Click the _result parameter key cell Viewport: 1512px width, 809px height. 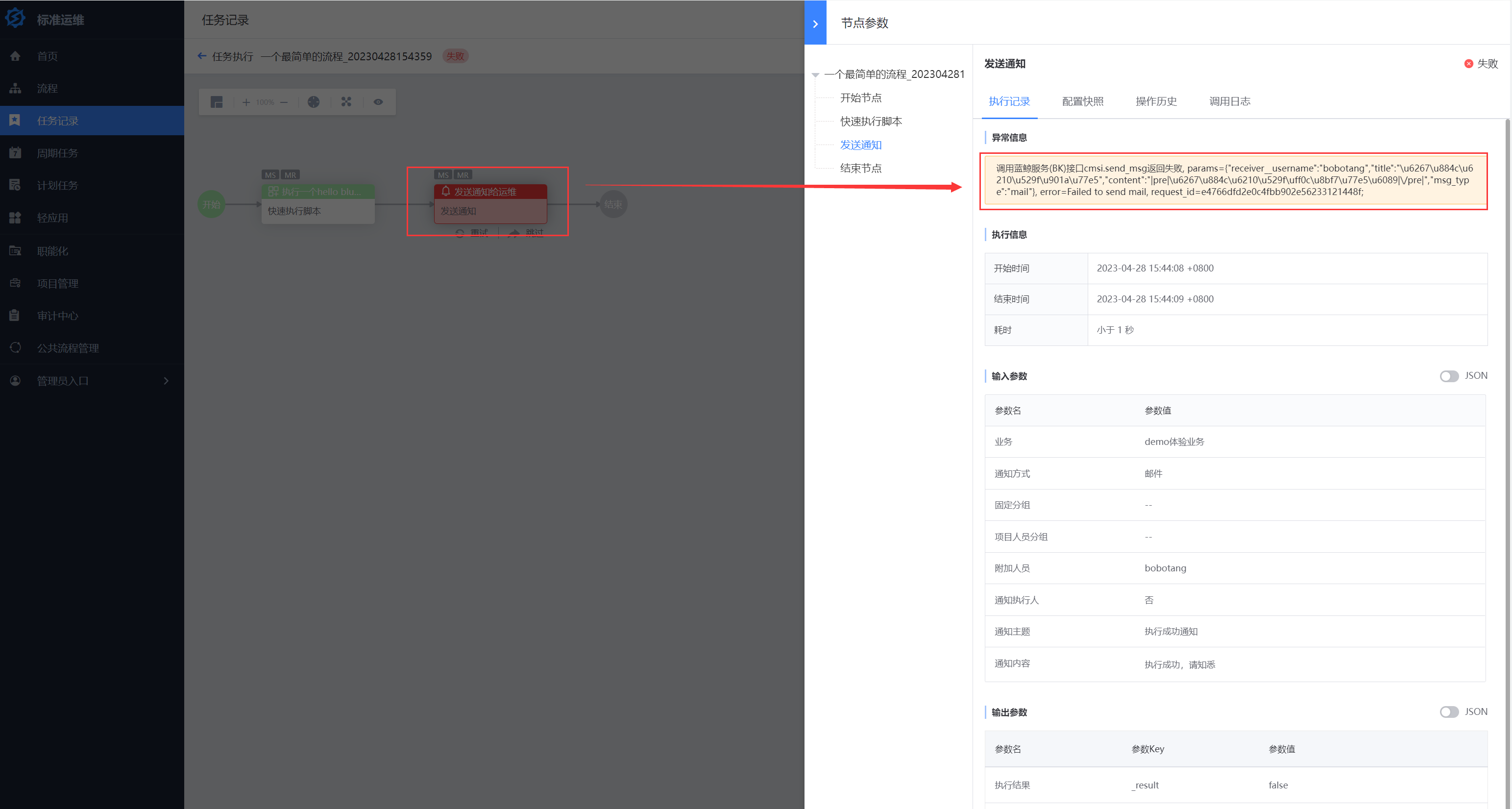[1145, 785]
